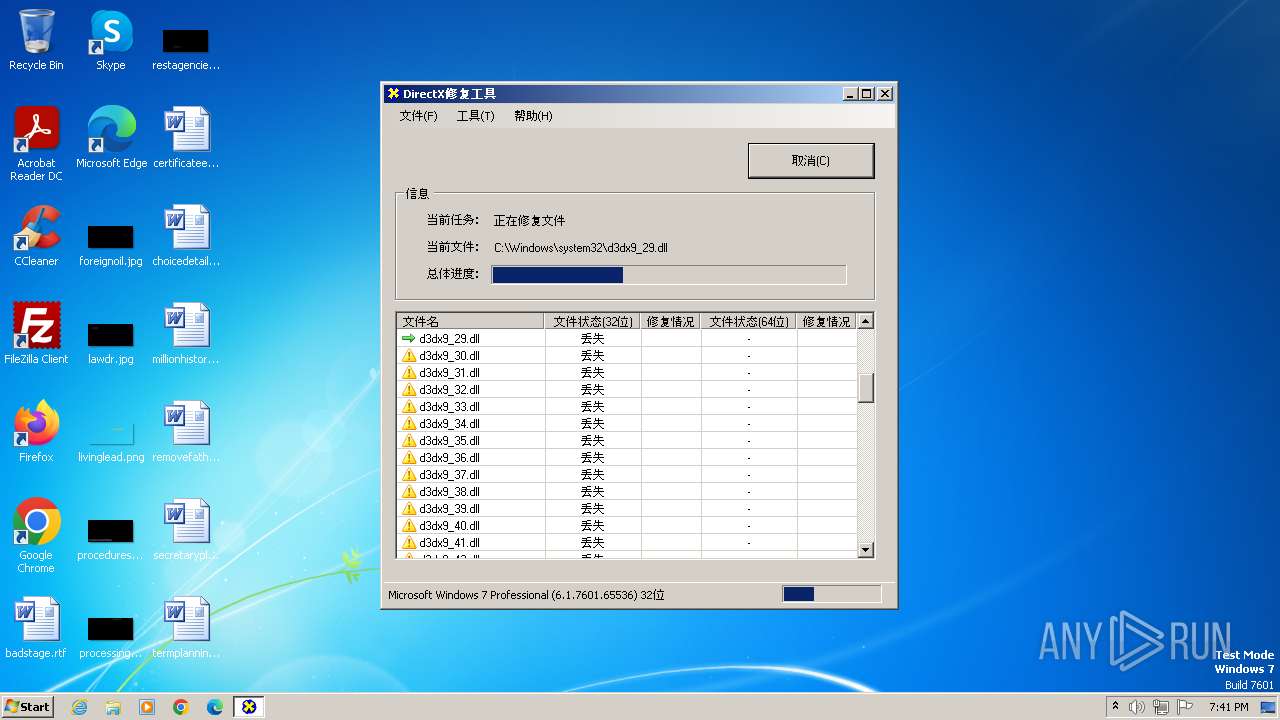
Task: Select the lawdr.jpg image file
Action: coord(111,343)
